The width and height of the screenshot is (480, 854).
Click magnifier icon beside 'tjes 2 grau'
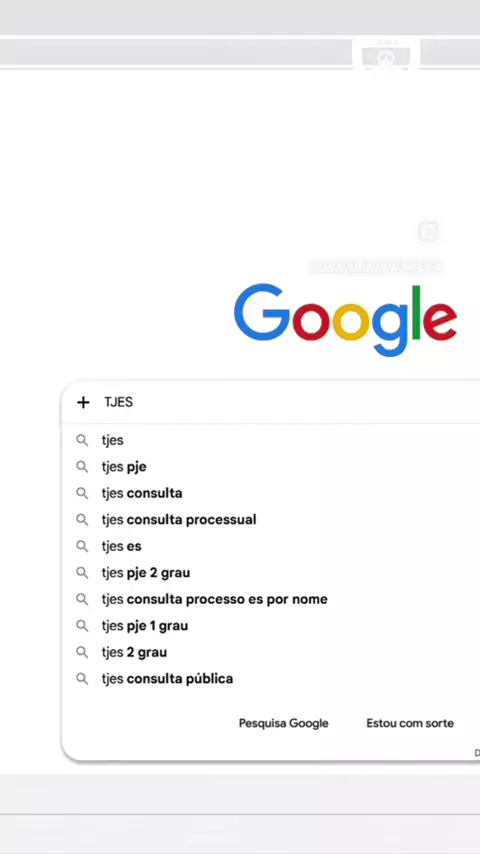tap(82, 652)
